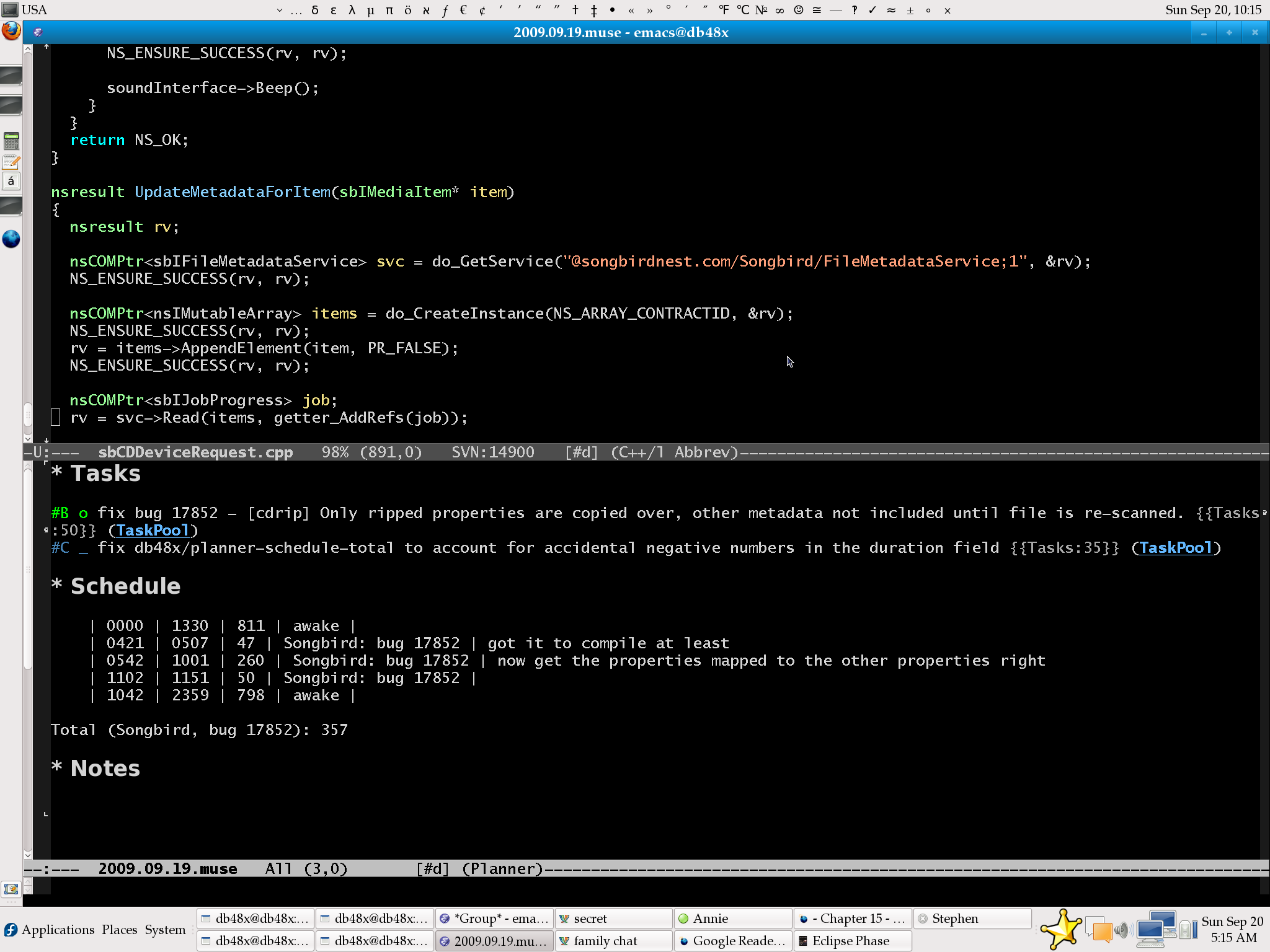Click scroll-down arrow of the lower pane scrollbar
This screenshot has width=1270, height=952.
pos(28,854)
